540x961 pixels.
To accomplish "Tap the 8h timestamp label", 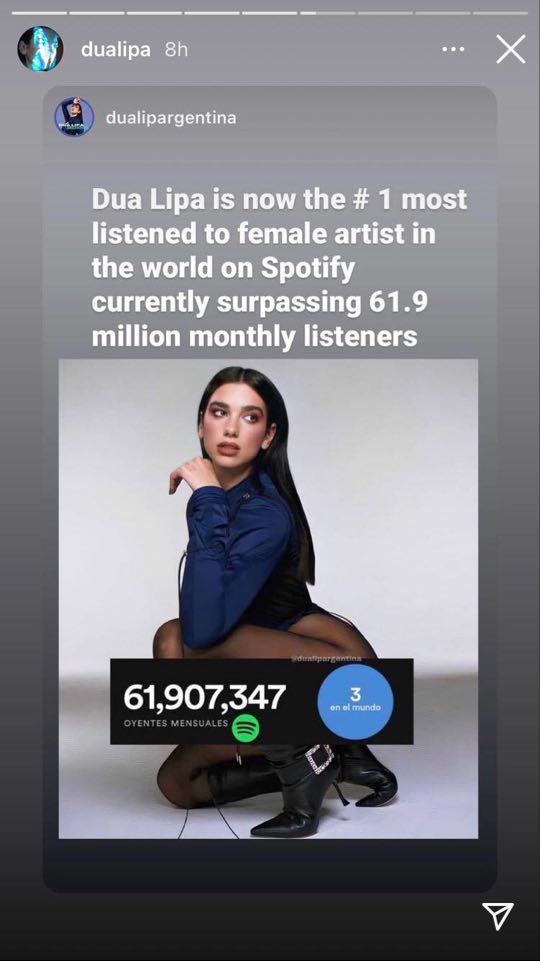I will coord(176,50).
